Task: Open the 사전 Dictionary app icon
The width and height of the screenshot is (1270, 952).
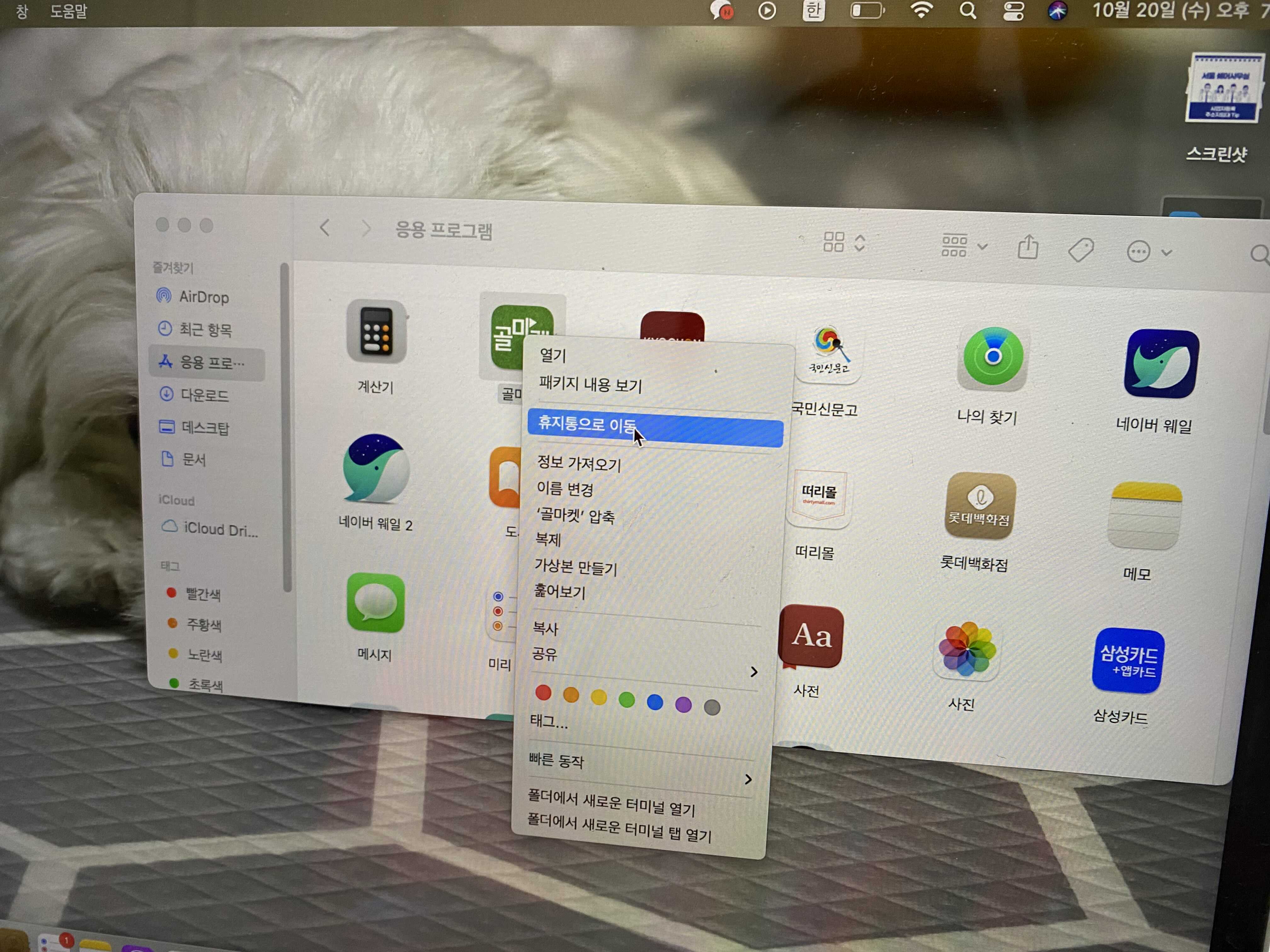Action: tap(811, 636)
